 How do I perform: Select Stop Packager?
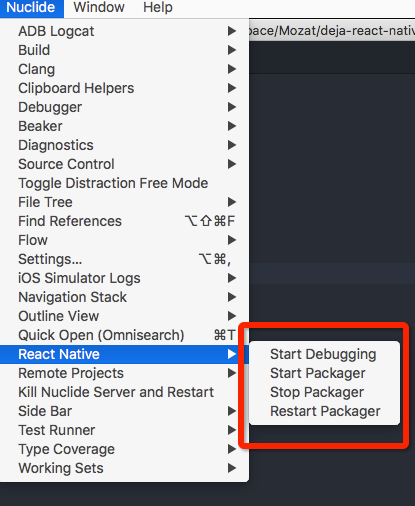324,392
